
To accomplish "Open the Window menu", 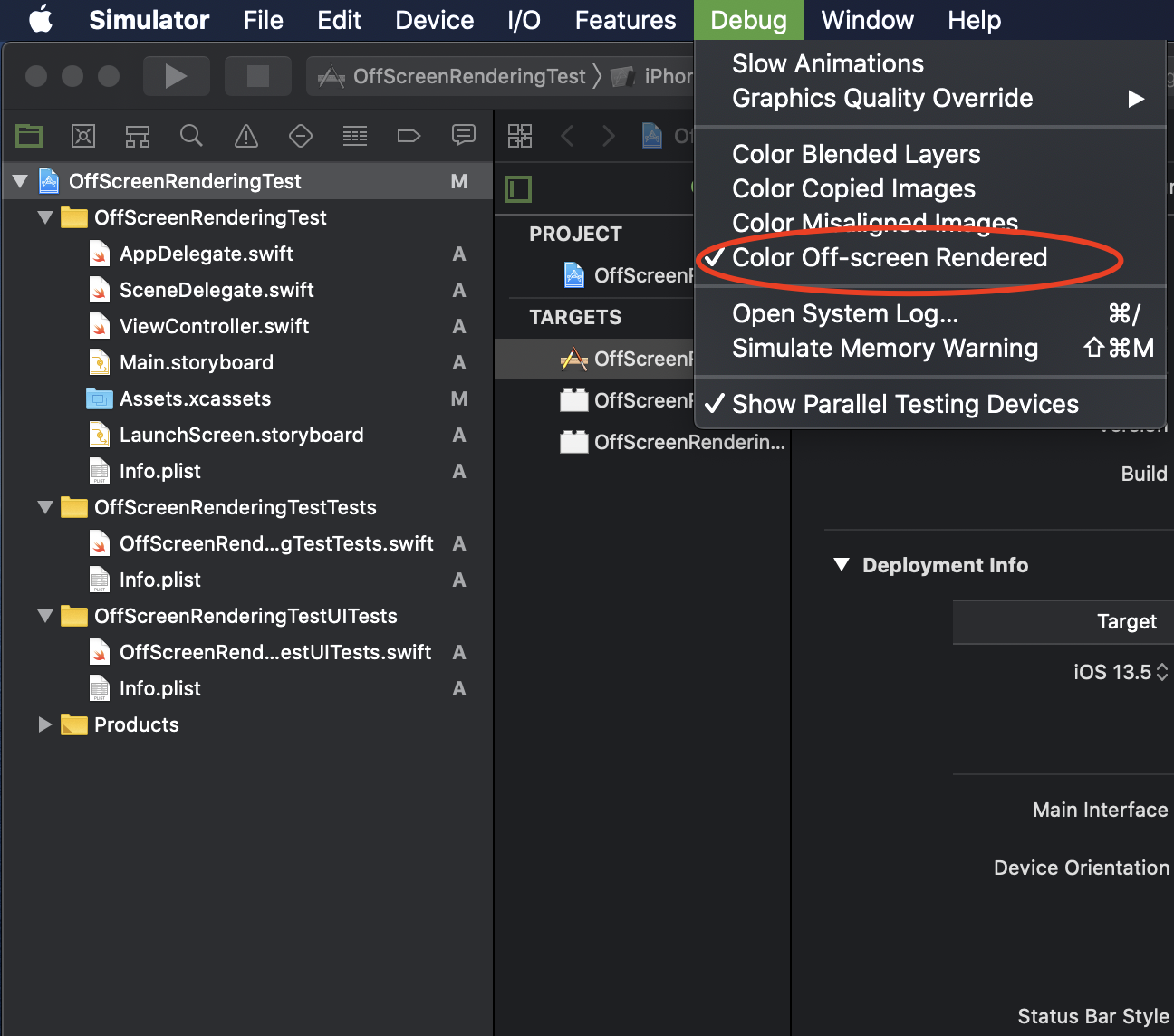I will coord(868,20).
